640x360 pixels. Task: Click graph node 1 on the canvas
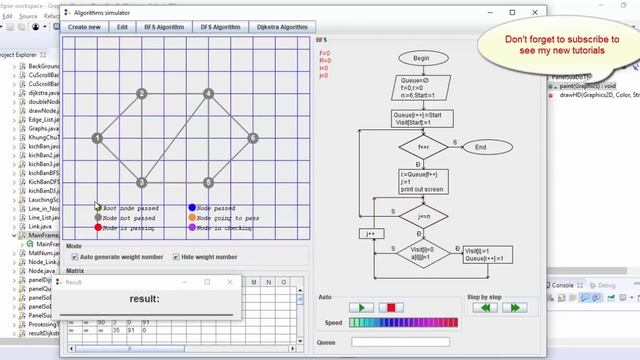pos(97,138)
